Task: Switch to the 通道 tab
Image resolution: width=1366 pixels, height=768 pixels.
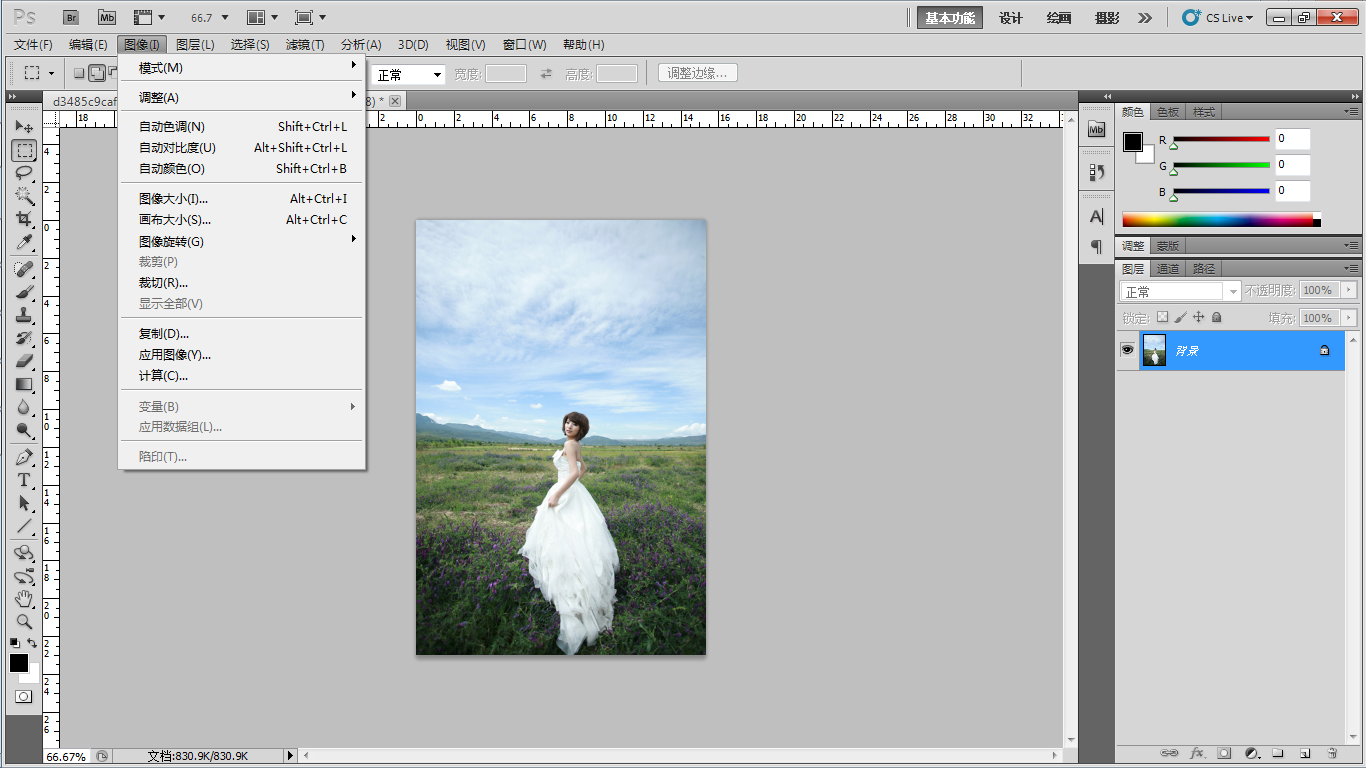Action: pyautogui.click(x=1167, y=268)
